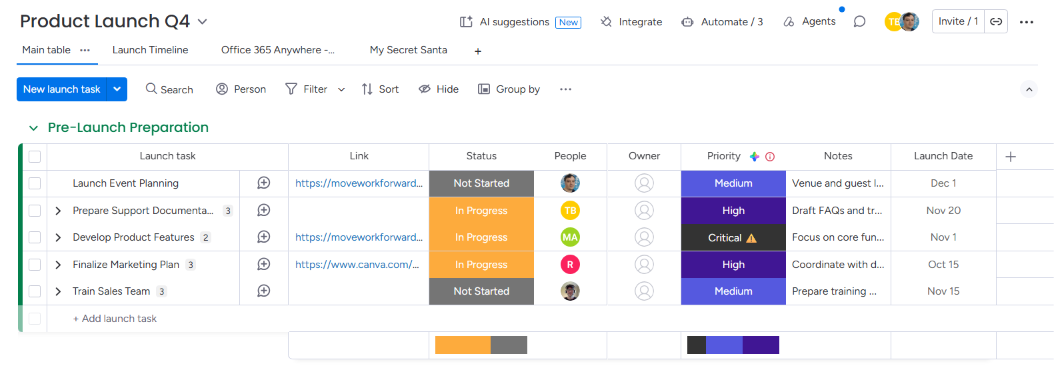Copy the board link via the link icon

pos(996,22)
